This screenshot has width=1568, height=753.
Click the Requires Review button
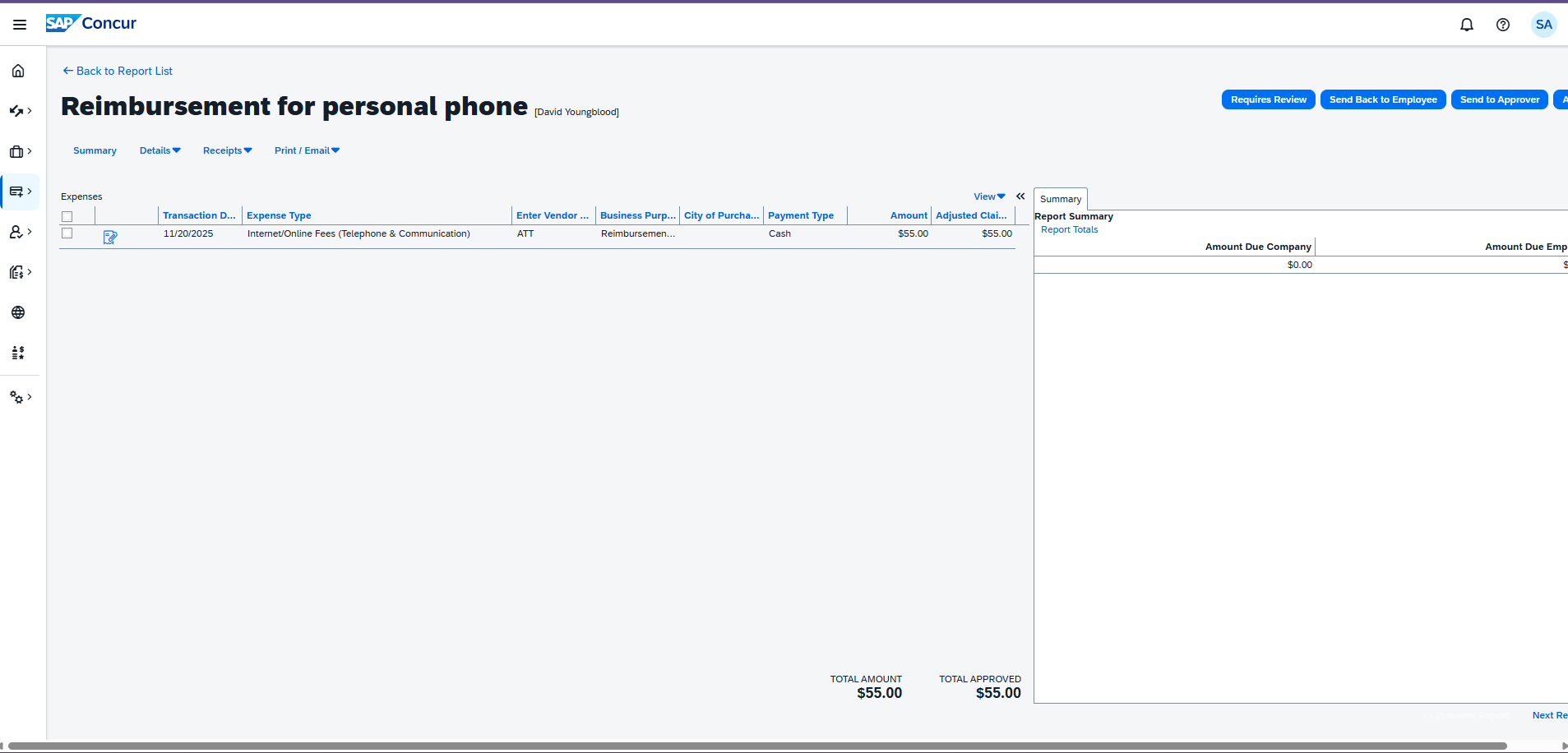coord(1268,99)
